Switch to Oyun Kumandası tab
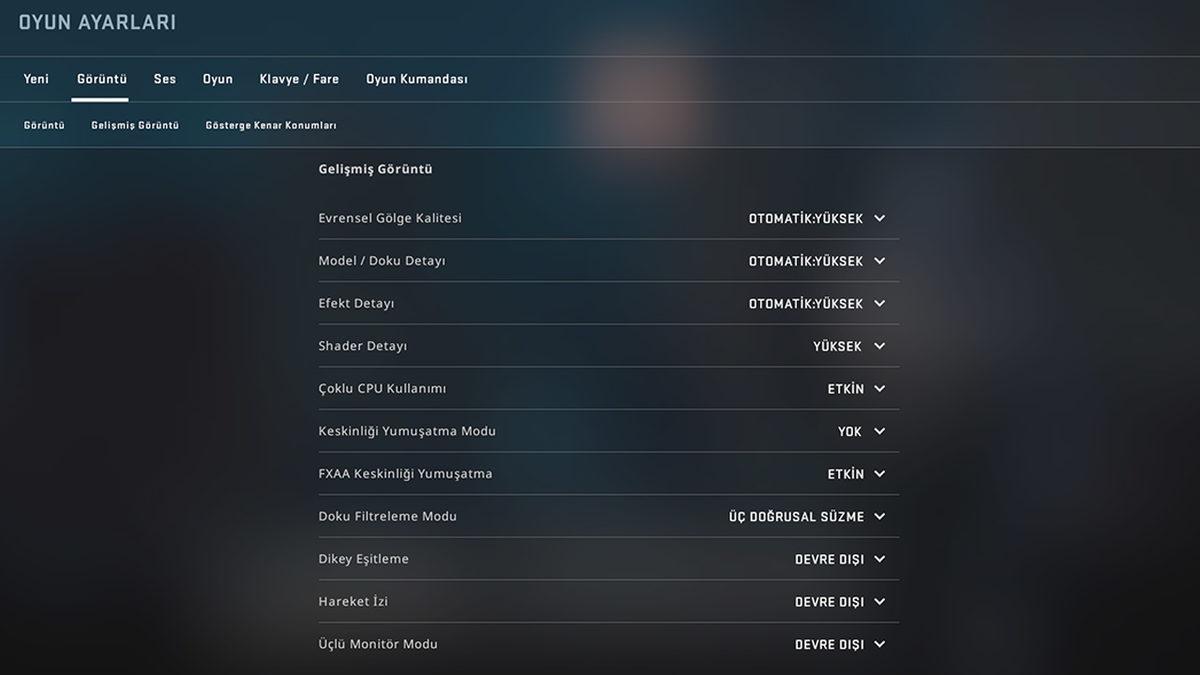Image resolution: width=1200 pixels, height=675 pixels. coord(416,79)
